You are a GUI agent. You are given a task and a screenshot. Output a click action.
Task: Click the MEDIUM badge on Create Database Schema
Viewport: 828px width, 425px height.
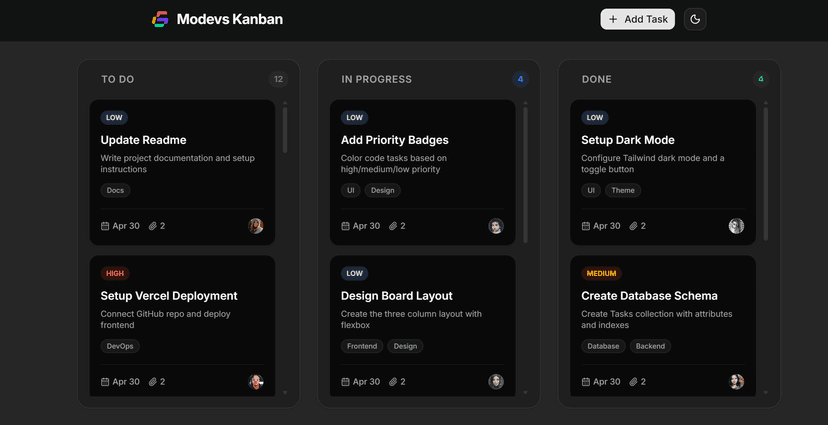[x=601, y=273]
